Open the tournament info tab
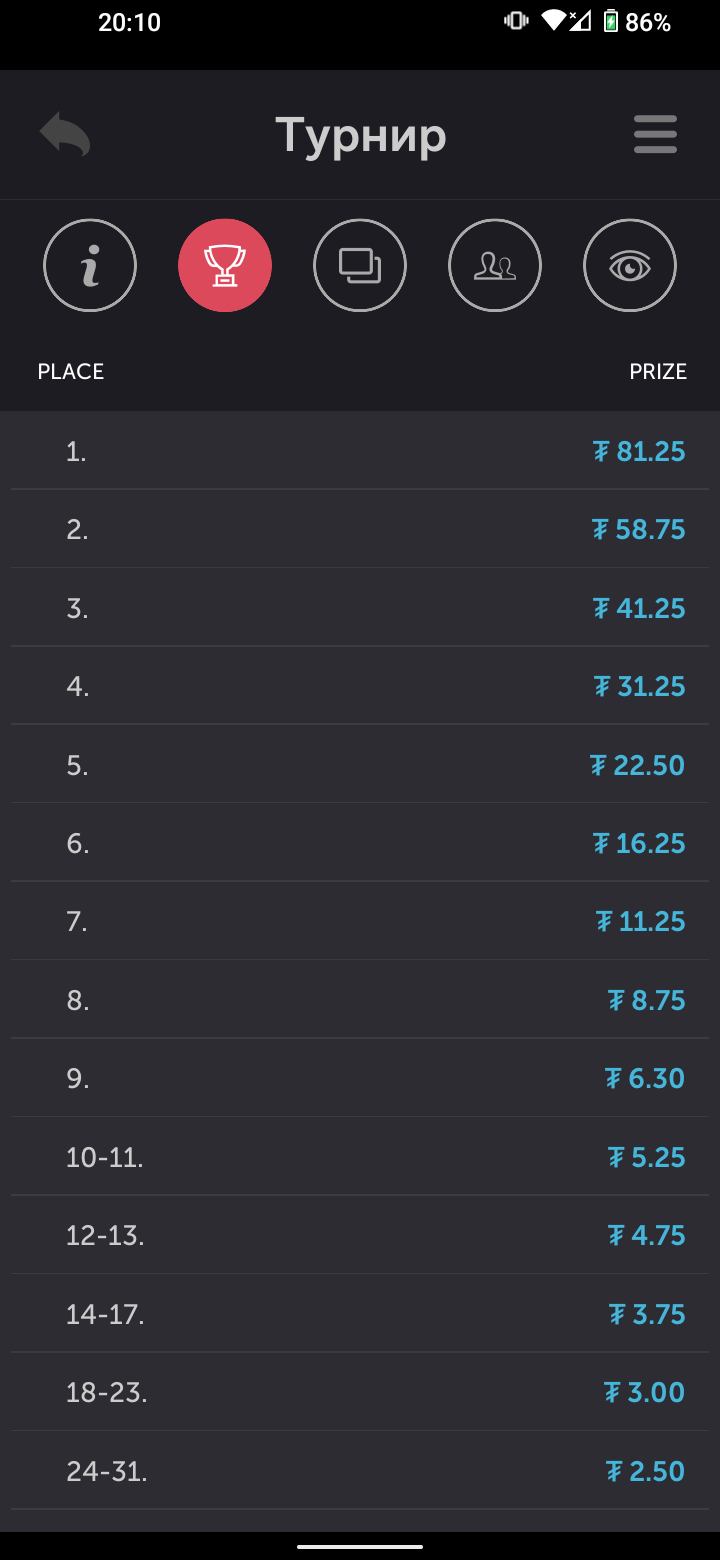The height and width of the screenshot is (1560, 720). [90, 266]
